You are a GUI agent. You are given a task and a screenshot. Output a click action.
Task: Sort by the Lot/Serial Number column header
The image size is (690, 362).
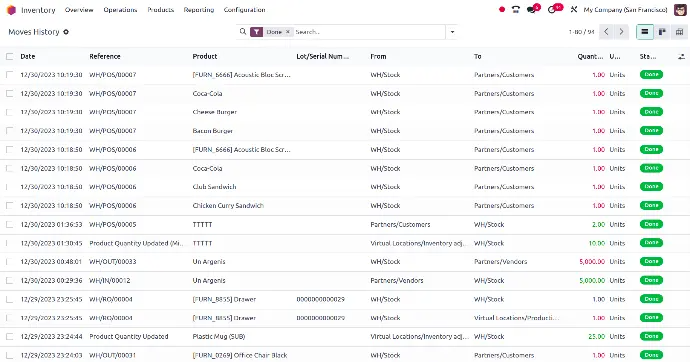(x=323, y=56)
